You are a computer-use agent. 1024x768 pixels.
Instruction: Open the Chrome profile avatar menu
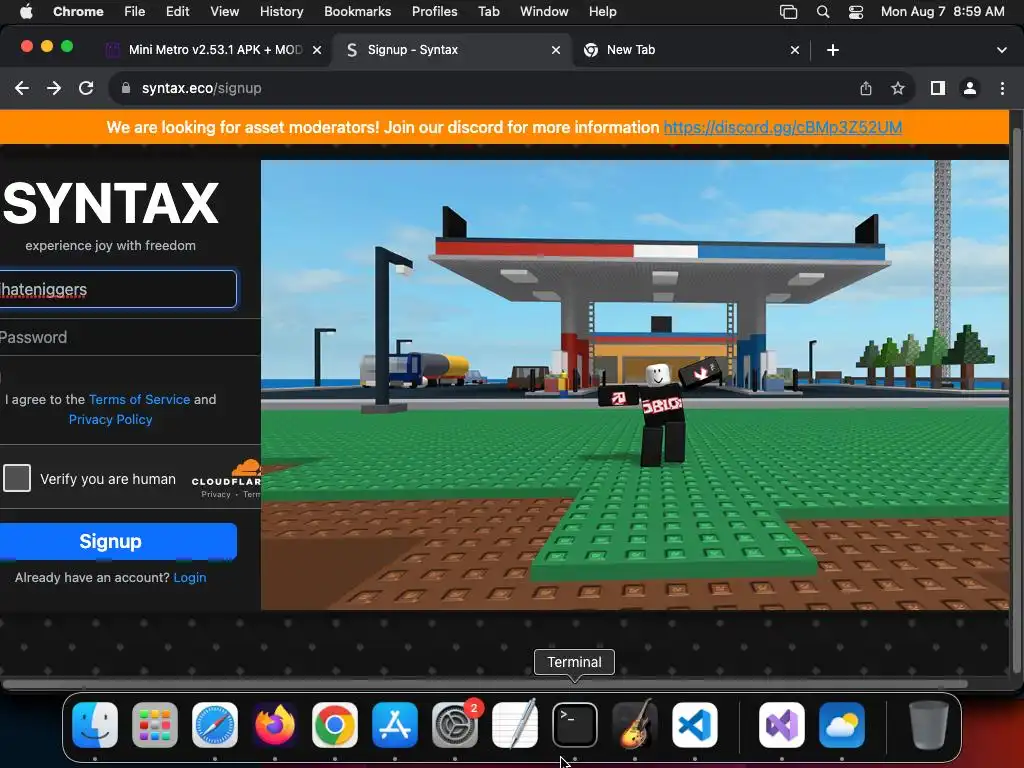coord(970,88)
